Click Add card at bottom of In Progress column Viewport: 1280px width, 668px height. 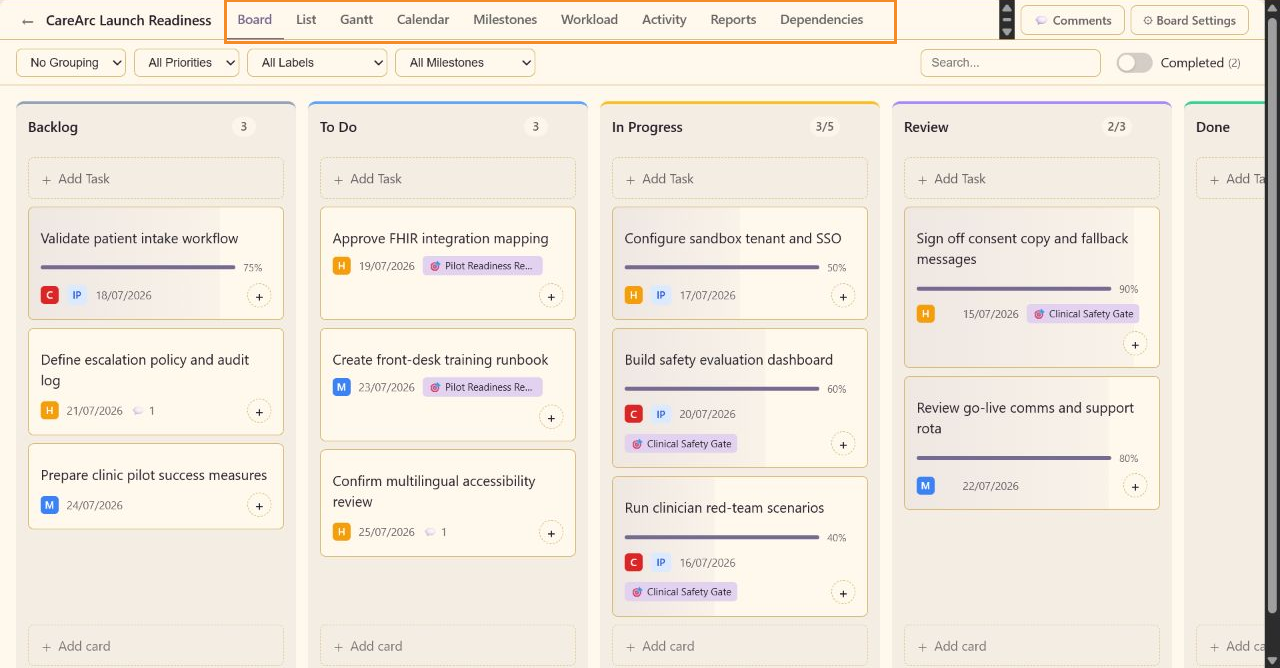(740, 646)
